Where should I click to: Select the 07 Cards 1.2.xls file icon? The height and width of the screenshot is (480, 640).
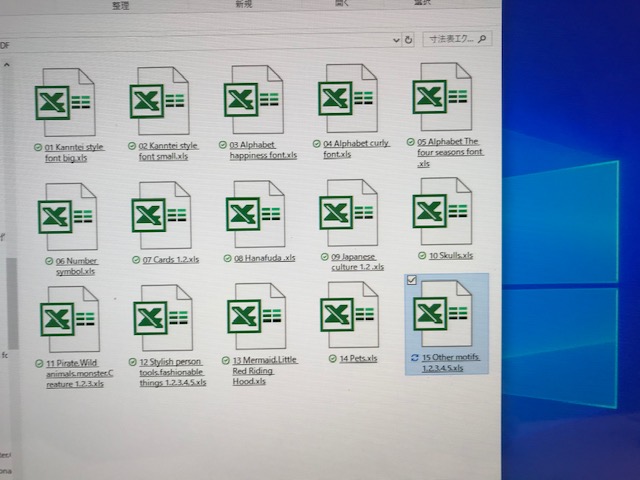point(162,215)
